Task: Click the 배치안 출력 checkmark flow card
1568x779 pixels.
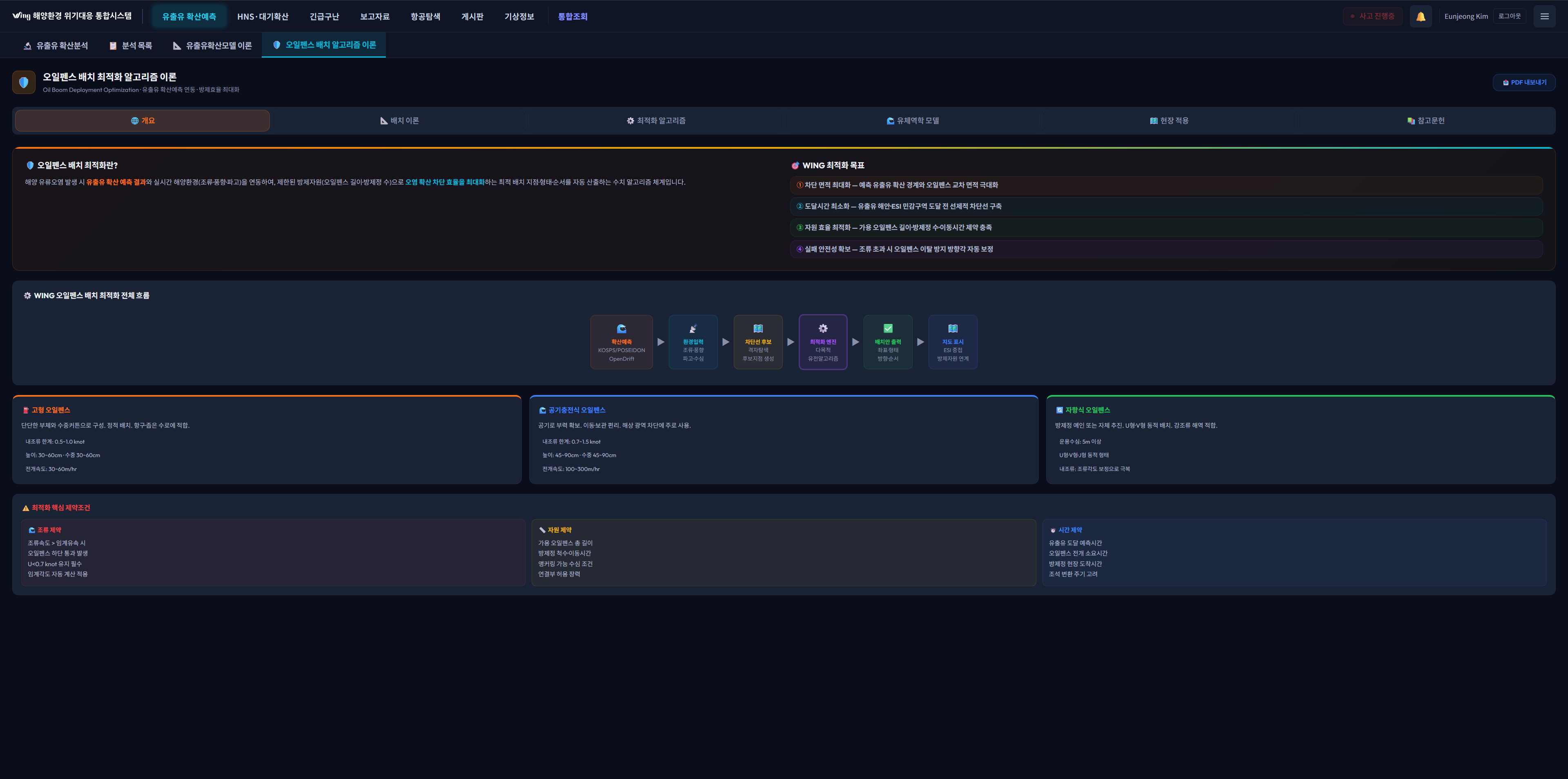Action: tap(887, 342)
